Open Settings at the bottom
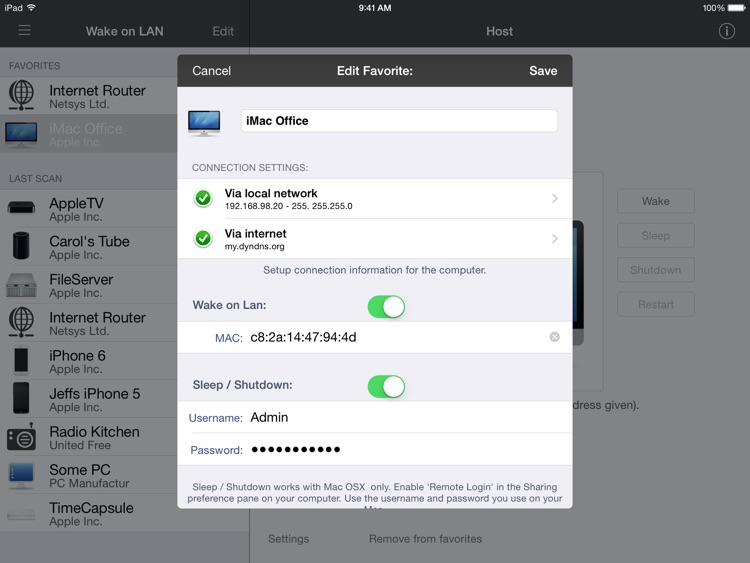This screenshot has width=750, height=563. tap(288, 539)
